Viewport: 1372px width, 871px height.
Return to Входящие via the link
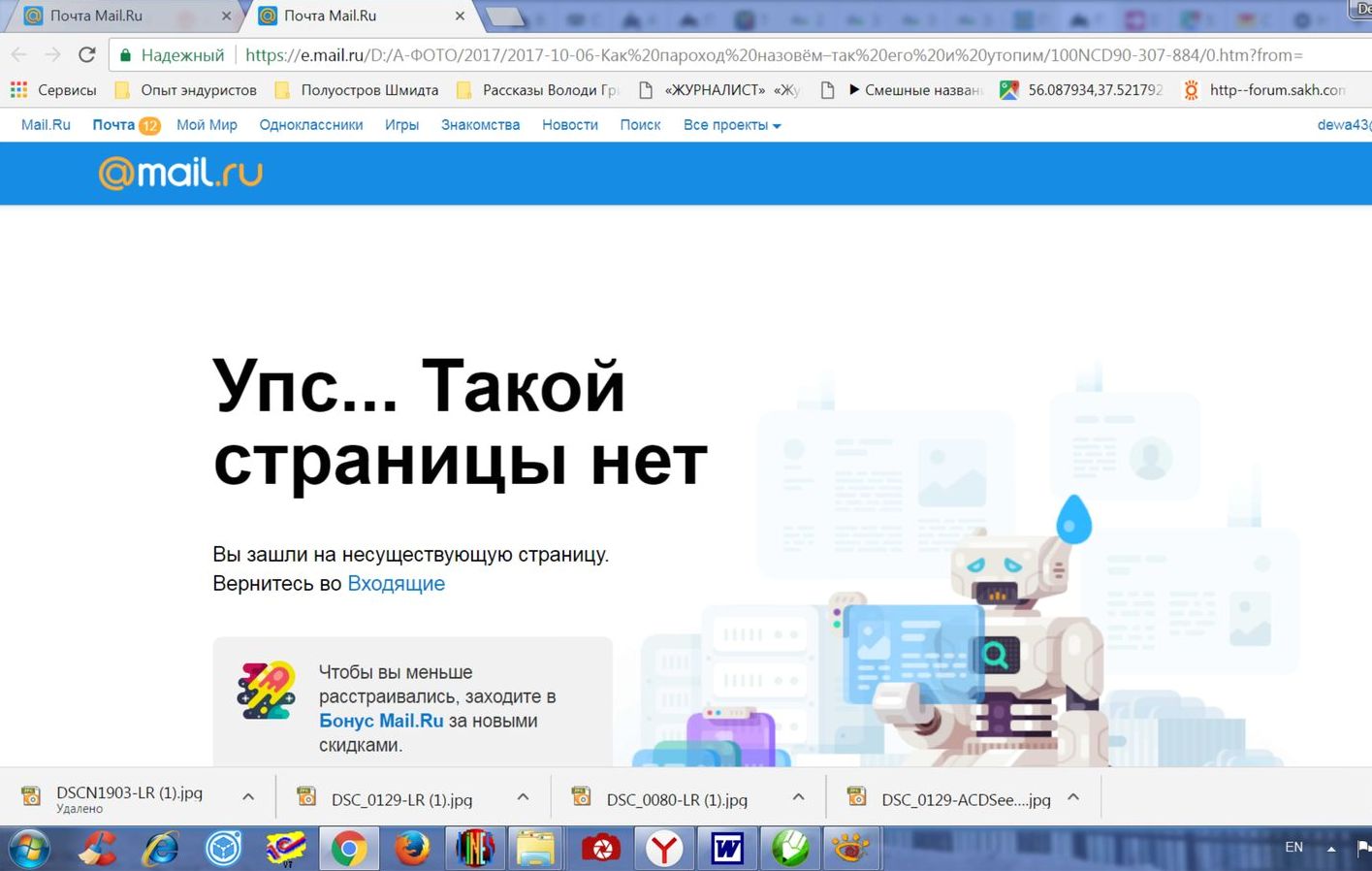click(x=396, y=584)
